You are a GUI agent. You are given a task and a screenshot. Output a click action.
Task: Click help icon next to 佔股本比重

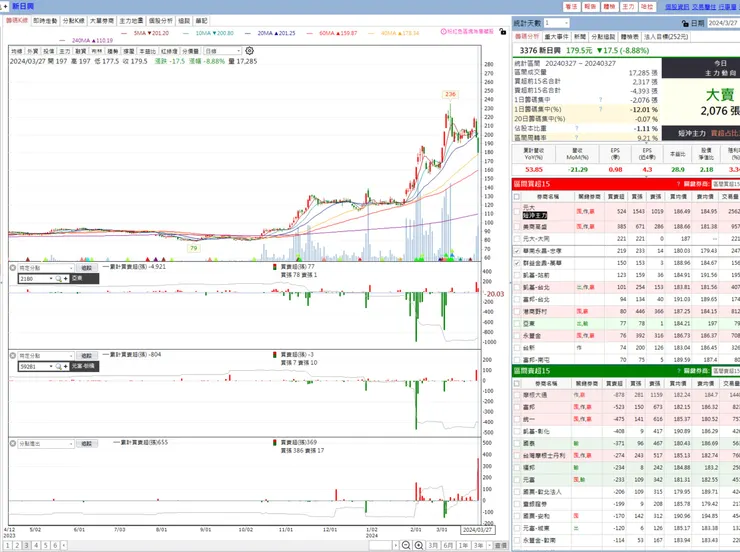pos(577,128)
